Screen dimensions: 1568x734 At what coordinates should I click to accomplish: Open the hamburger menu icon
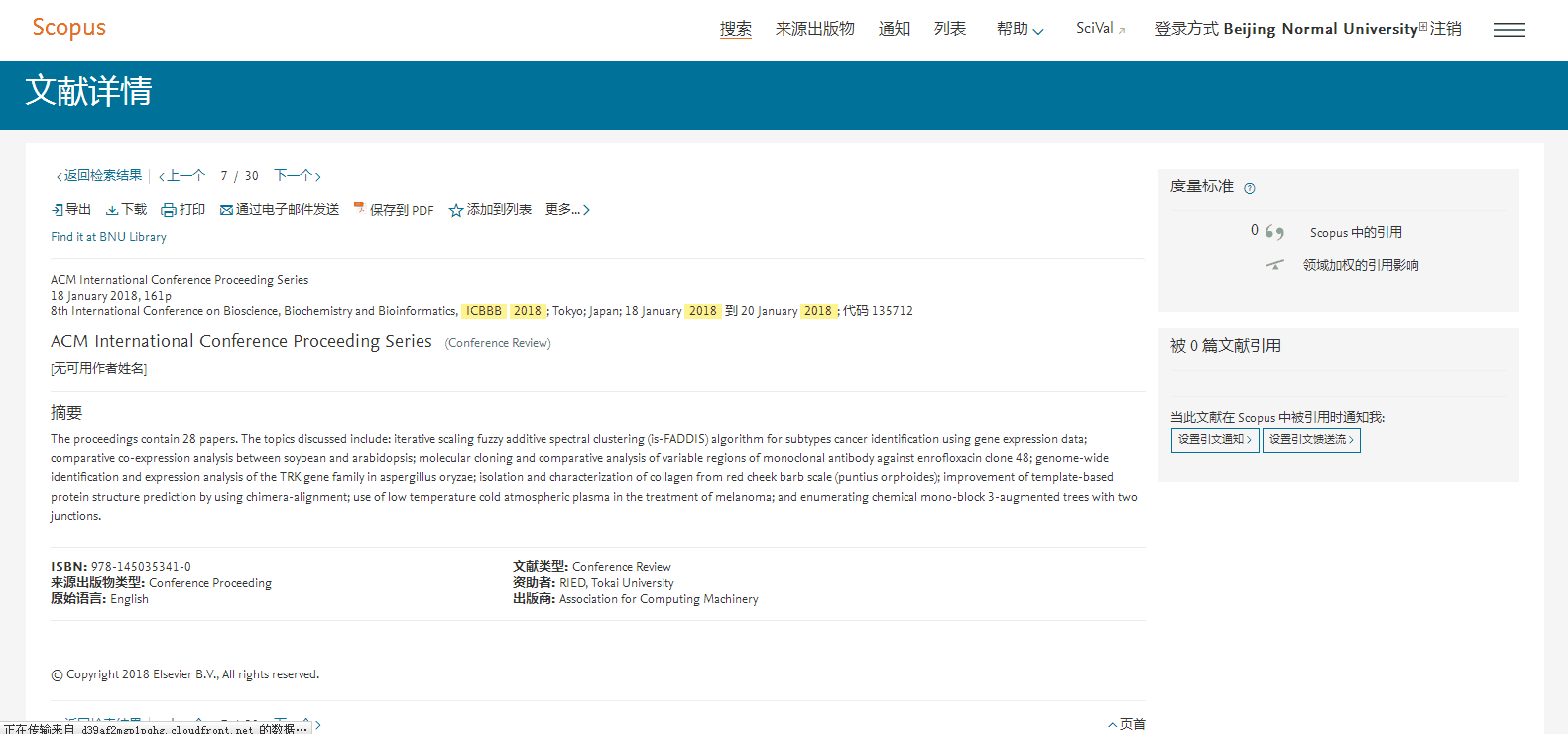1509,30
